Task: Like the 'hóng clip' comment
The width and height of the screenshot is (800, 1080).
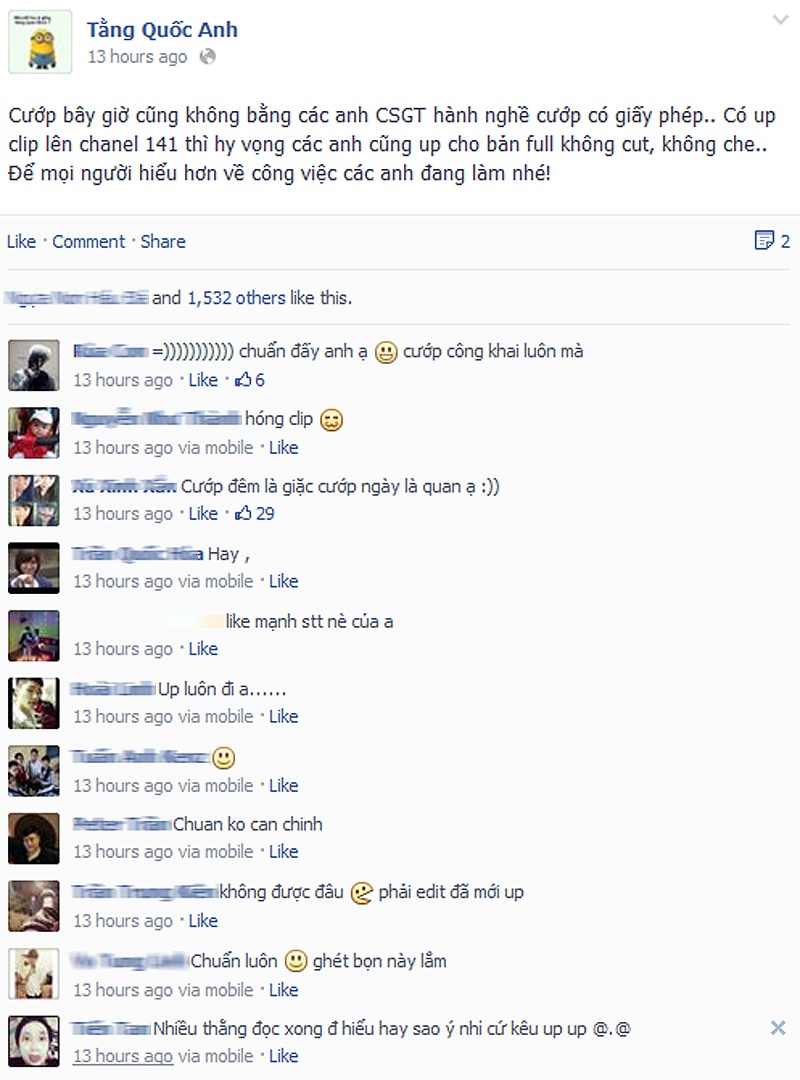Action: tap(283, 448)
